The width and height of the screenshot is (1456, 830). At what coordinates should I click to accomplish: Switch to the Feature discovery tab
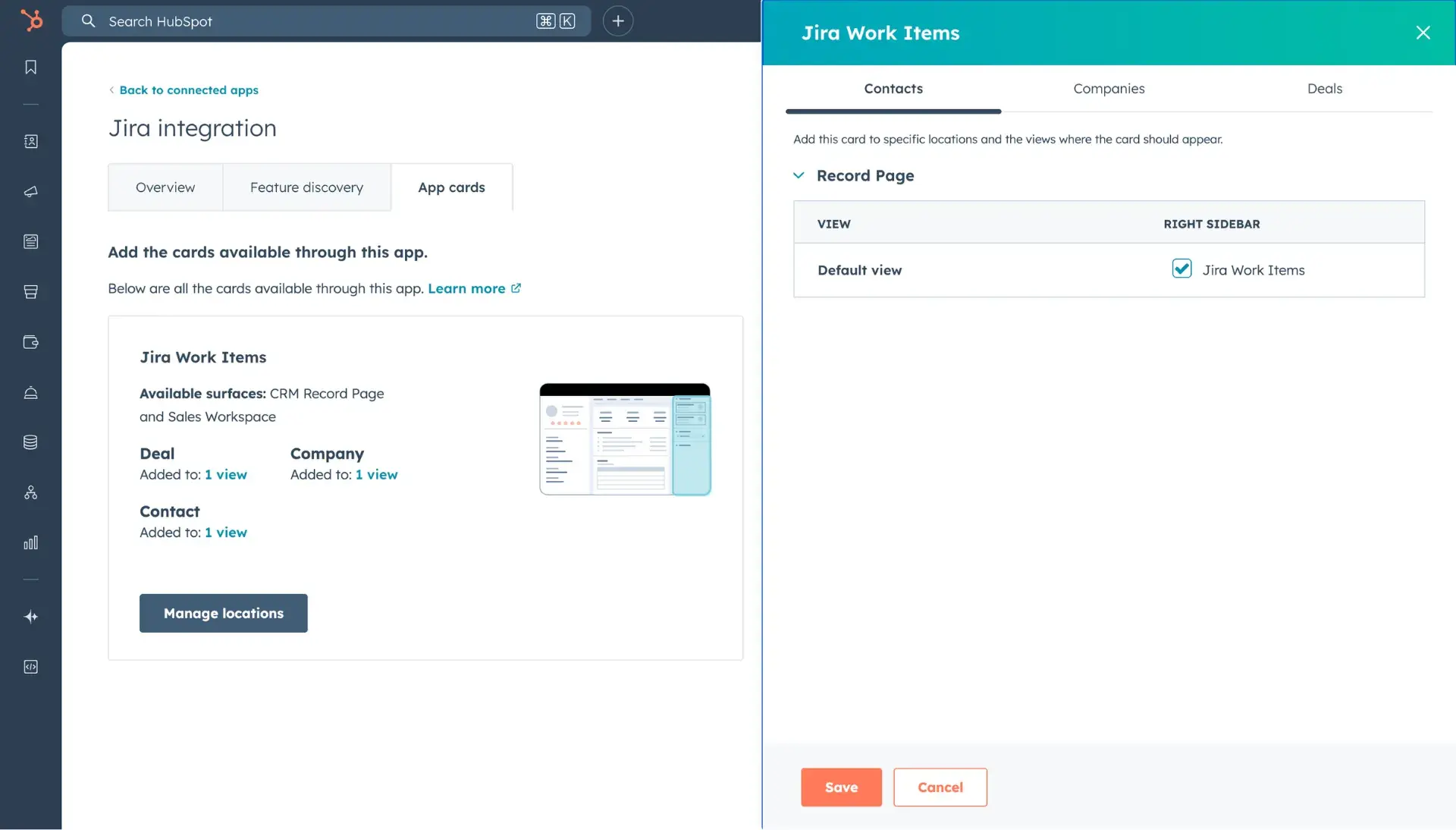[306, 187]
